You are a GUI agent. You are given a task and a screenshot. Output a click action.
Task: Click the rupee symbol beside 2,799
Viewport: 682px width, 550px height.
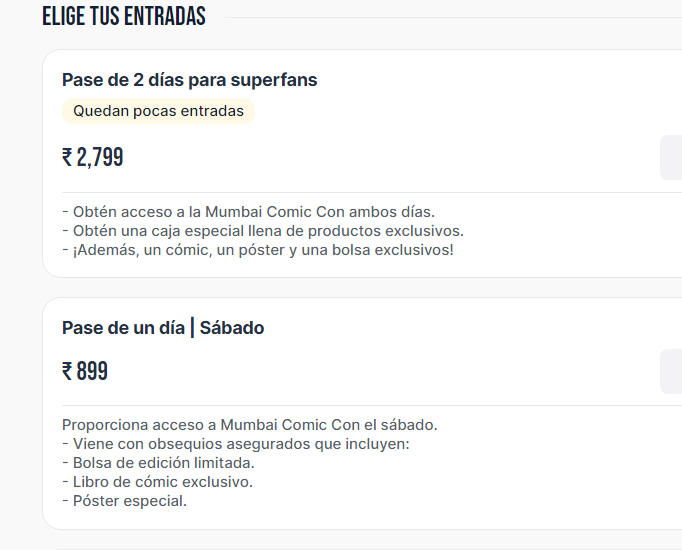coord(67,158)
